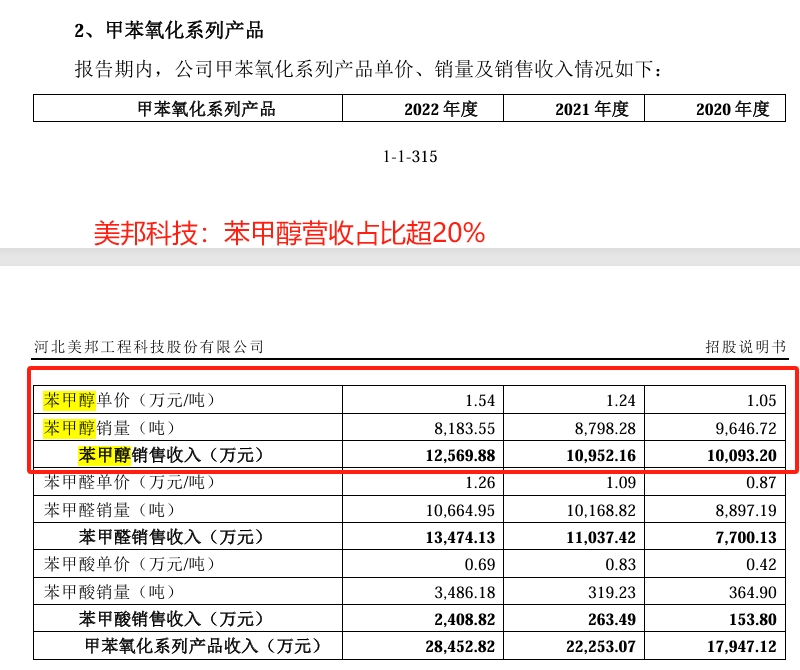Click page header '河北美邦工程科技股份有限公司'

pyautogui.click(x=149, y=347)
